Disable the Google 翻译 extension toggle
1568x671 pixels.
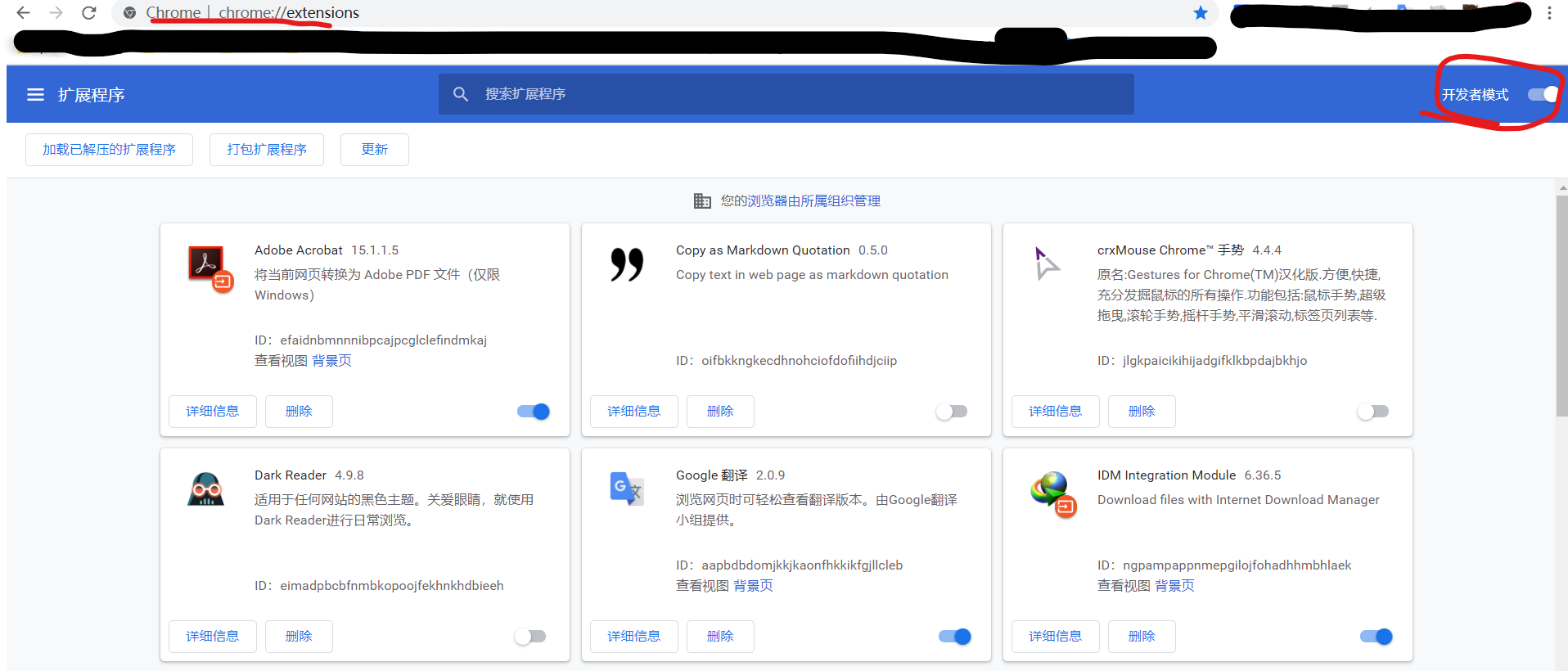955,637
